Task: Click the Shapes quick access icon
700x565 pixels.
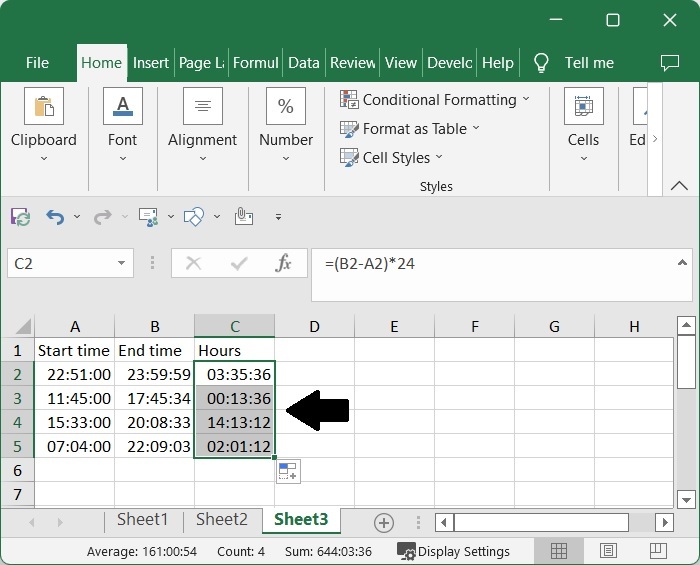Action: click(194, 217)
